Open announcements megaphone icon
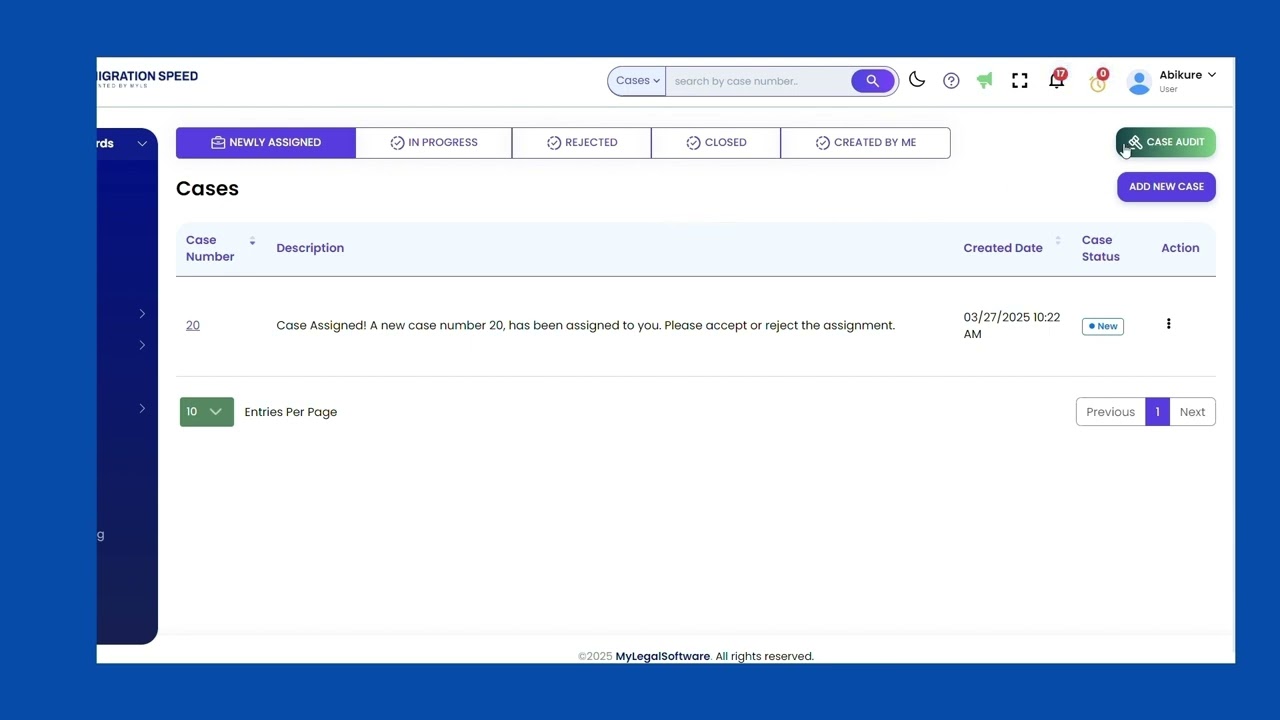Screen dimensions: 1280x720 coord(985,81)
